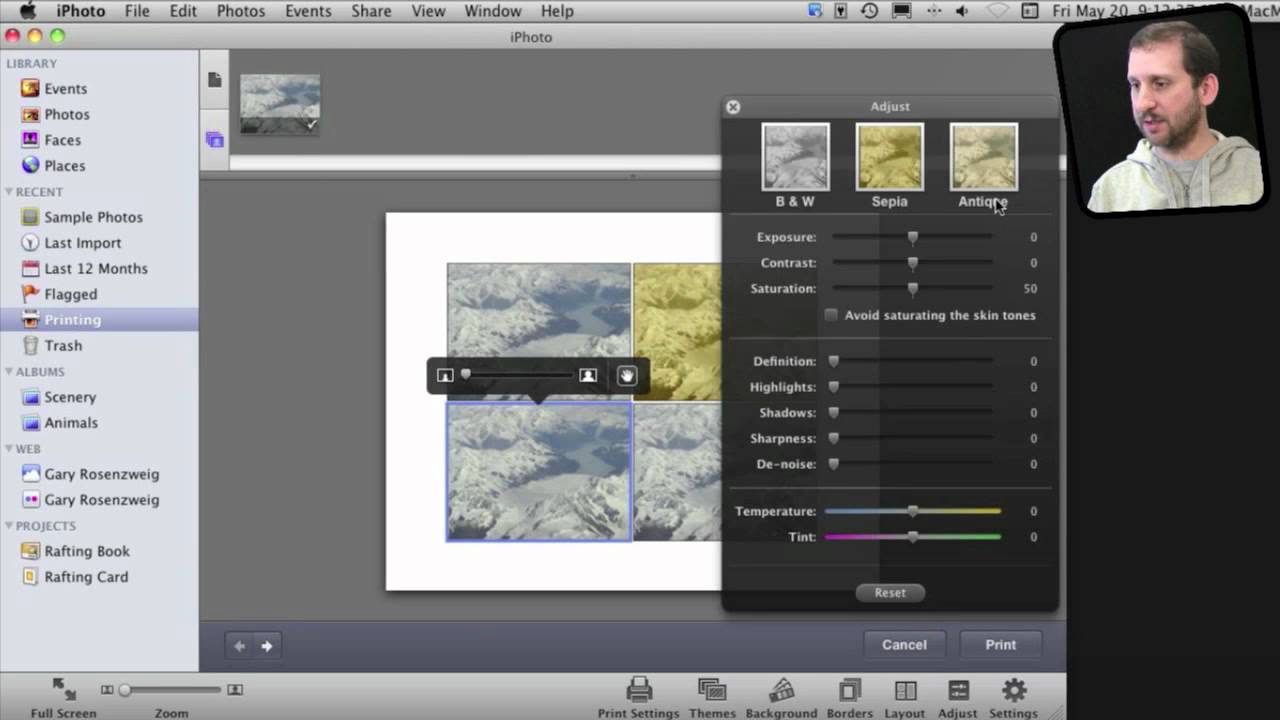
Task: Collapse the Web section
Action: pyautogui.click(x=9, y=449)
